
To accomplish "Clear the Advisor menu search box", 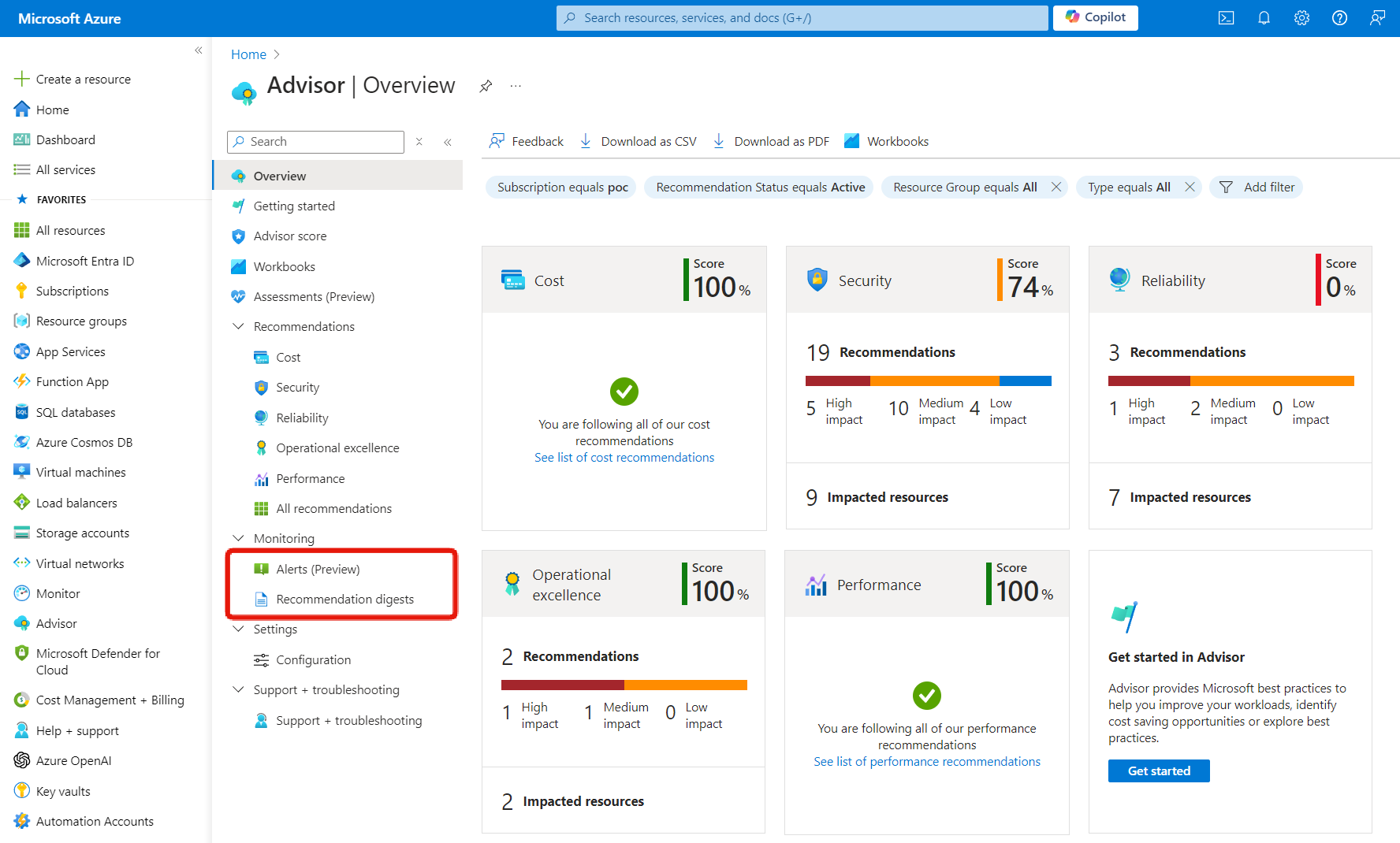I will coord(419,142).
